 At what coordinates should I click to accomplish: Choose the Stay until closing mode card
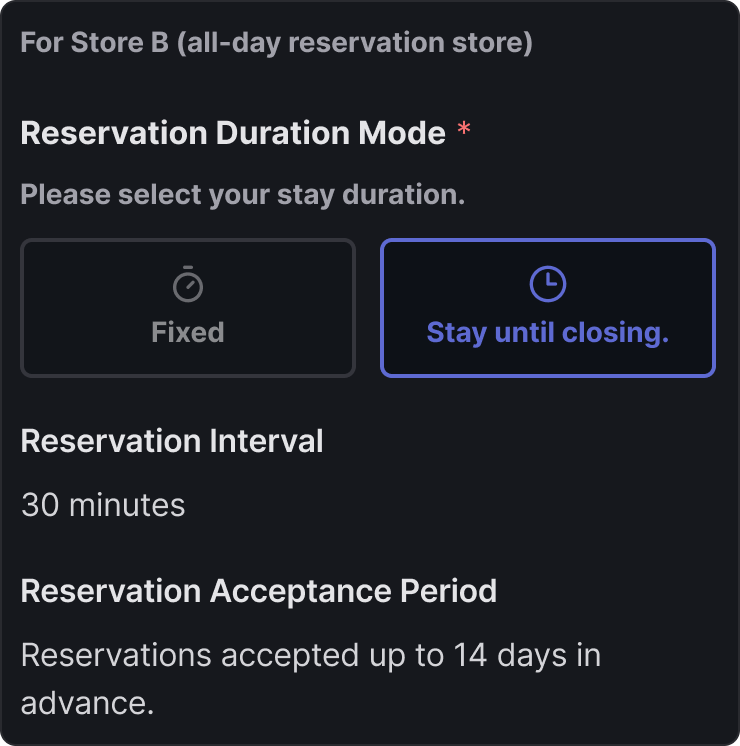pos(548,308)
